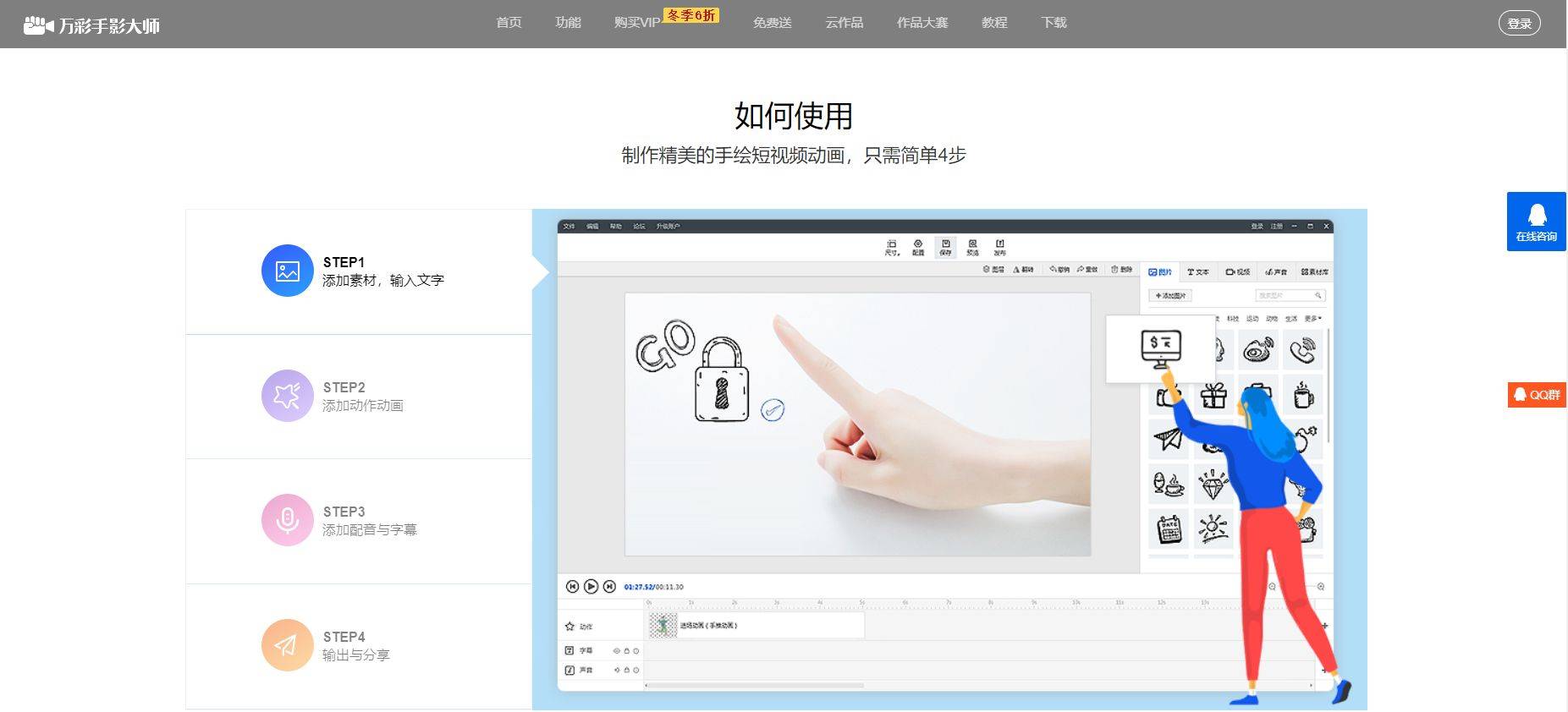Open the 功能 navigation item
1568x712 pixels.
(x=568, y=23)
